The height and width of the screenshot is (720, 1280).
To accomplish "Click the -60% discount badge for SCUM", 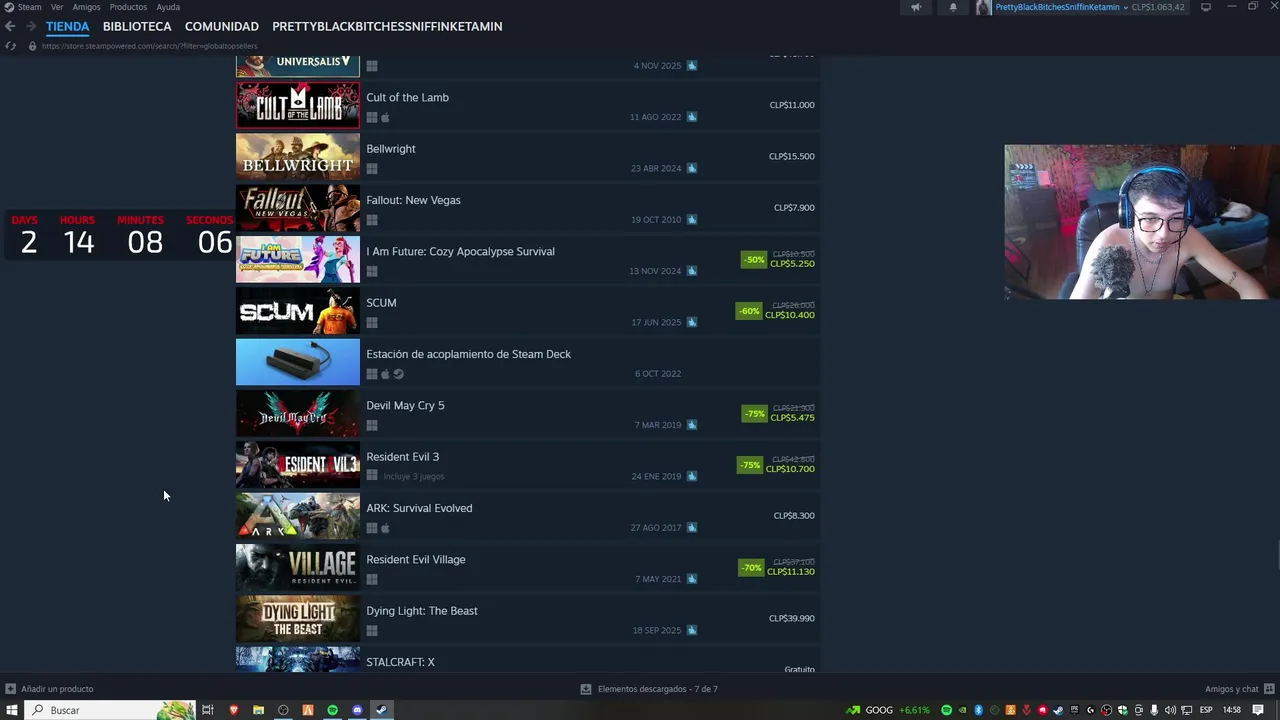I will point(748,311).
